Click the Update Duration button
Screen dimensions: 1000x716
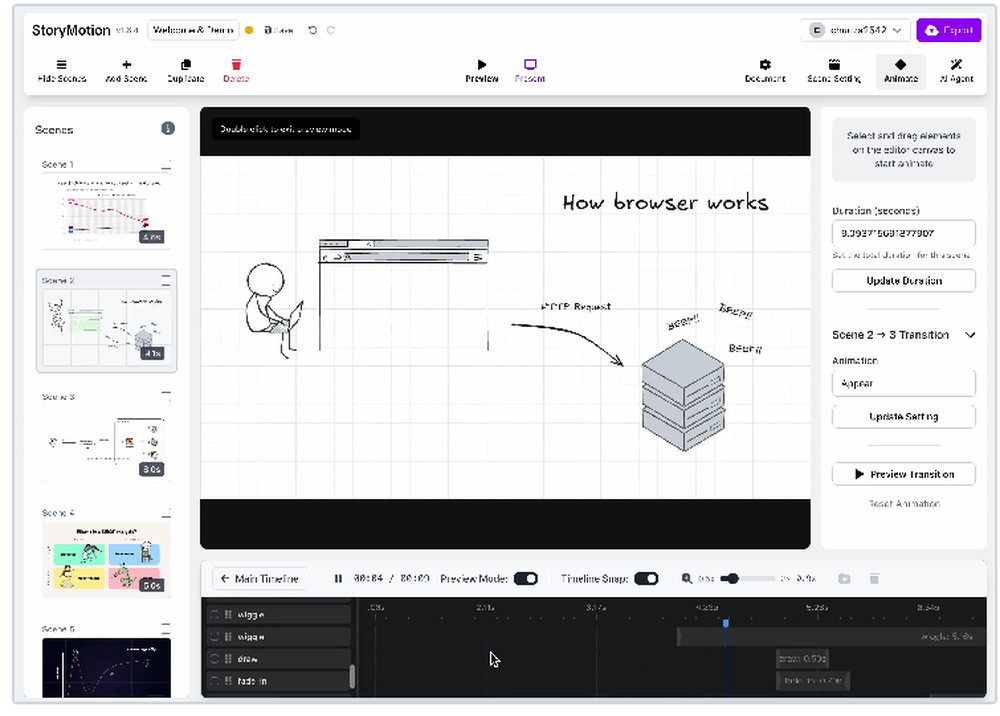903,280
